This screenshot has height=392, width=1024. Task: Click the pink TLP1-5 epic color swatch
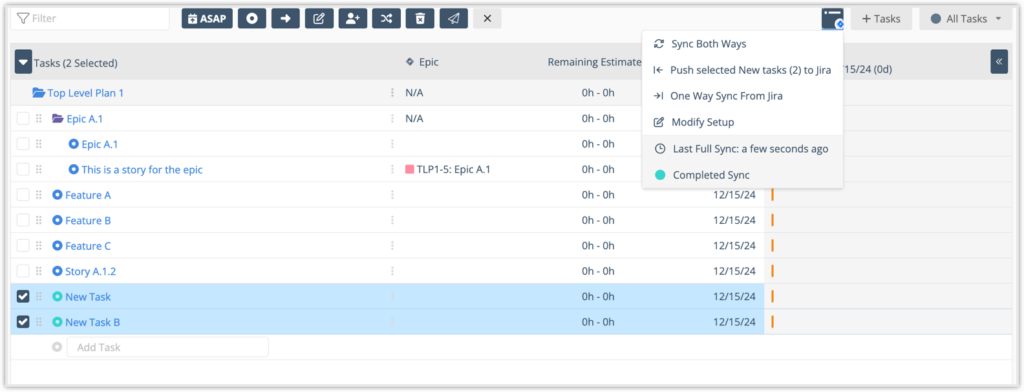point(410,170)
